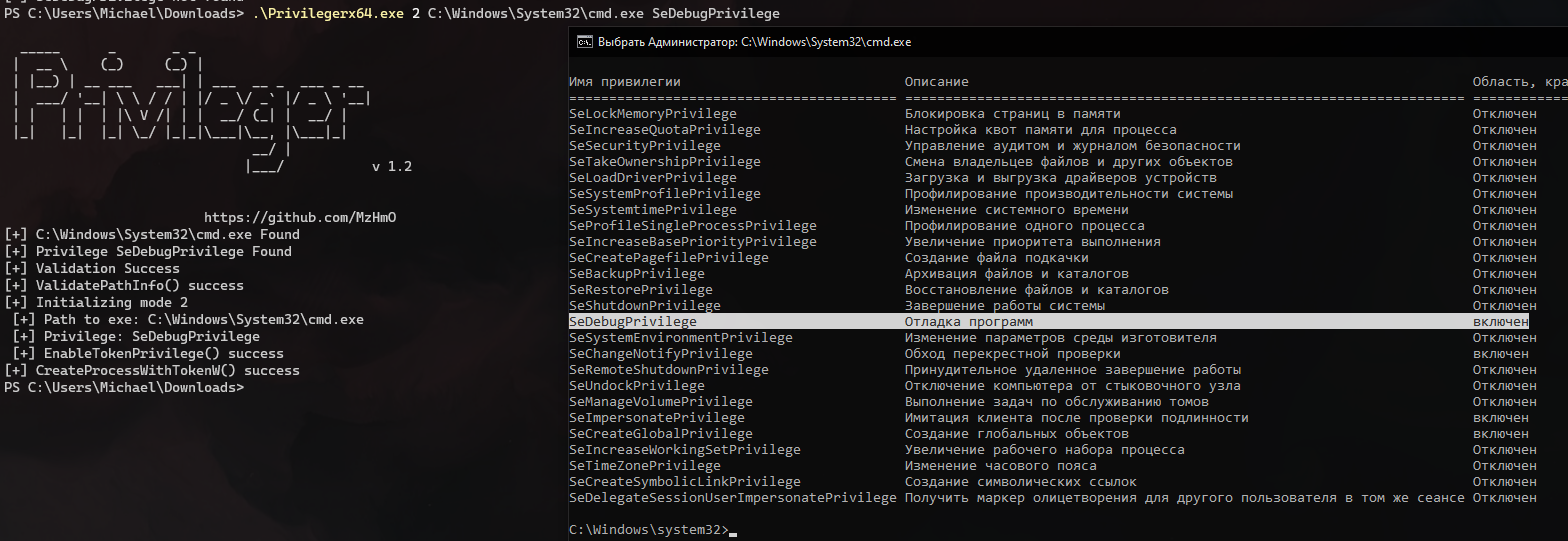Click the cmd.exe window title text
Viewport: 1568px width, 541px height.
pos(754,42)
